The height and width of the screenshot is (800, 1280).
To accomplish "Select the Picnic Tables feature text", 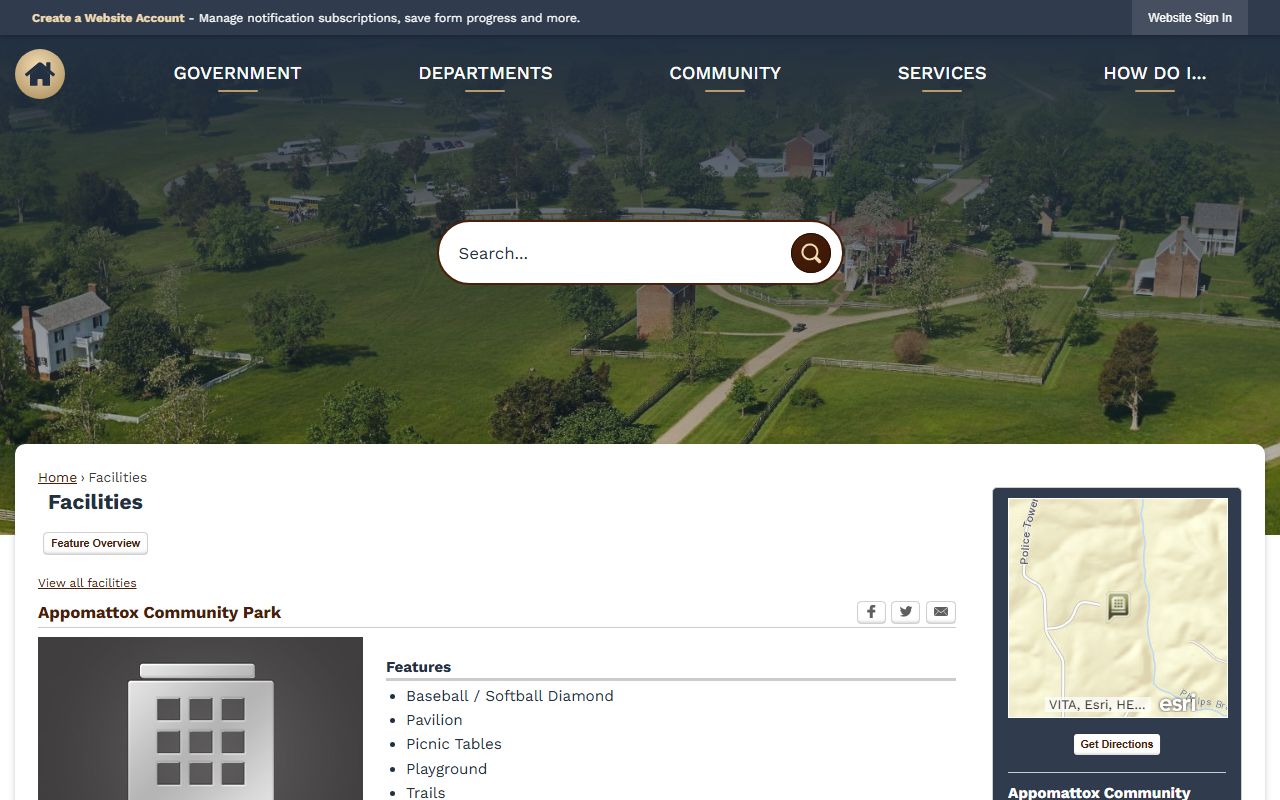I will tap(454, 744).
